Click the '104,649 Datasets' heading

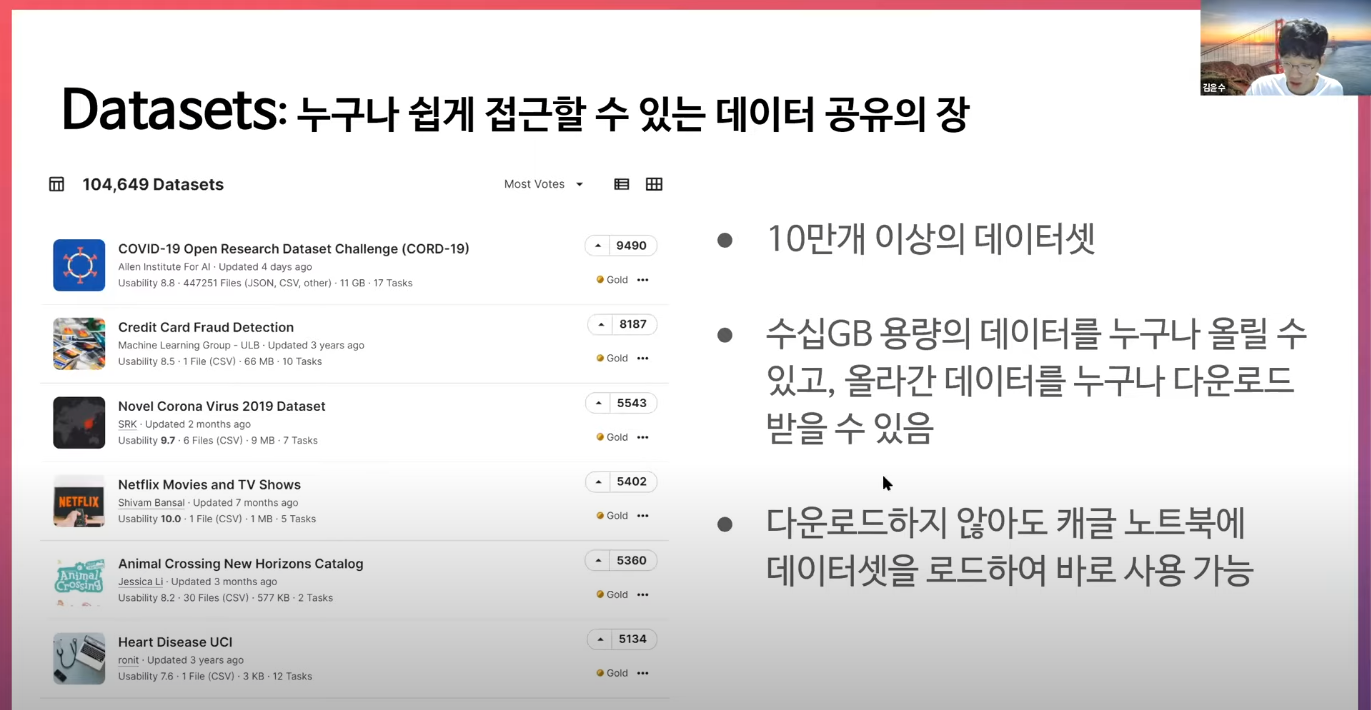[x=153, y=184]
